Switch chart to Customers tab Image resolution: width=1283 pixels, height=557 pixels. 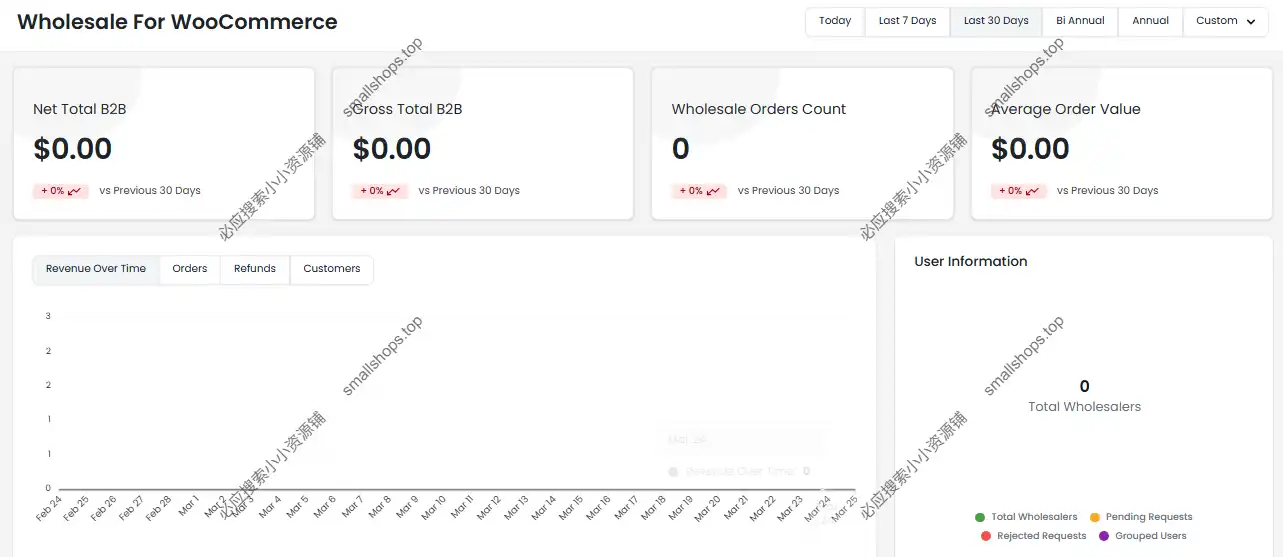(332, 269)
